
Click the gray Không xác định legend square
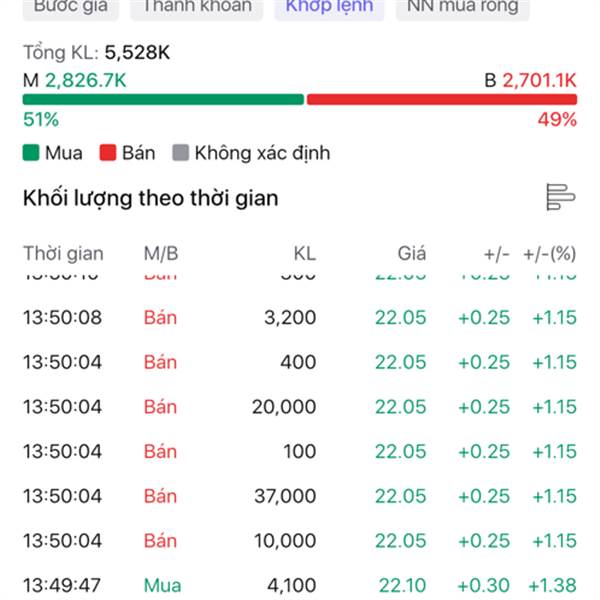tap(181, 153)
